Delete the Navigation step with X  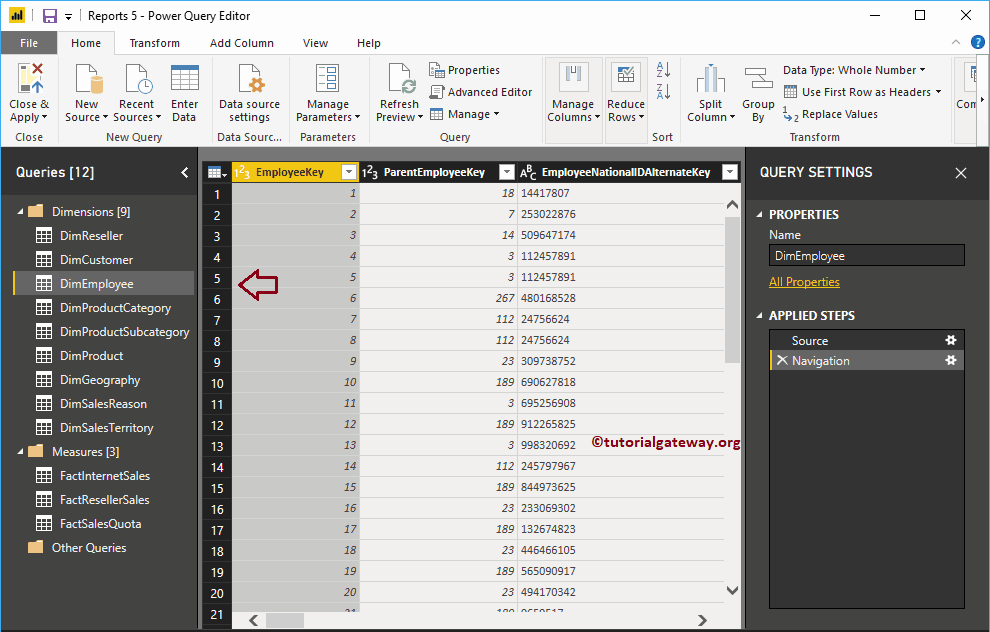click(x=782, y=361)
